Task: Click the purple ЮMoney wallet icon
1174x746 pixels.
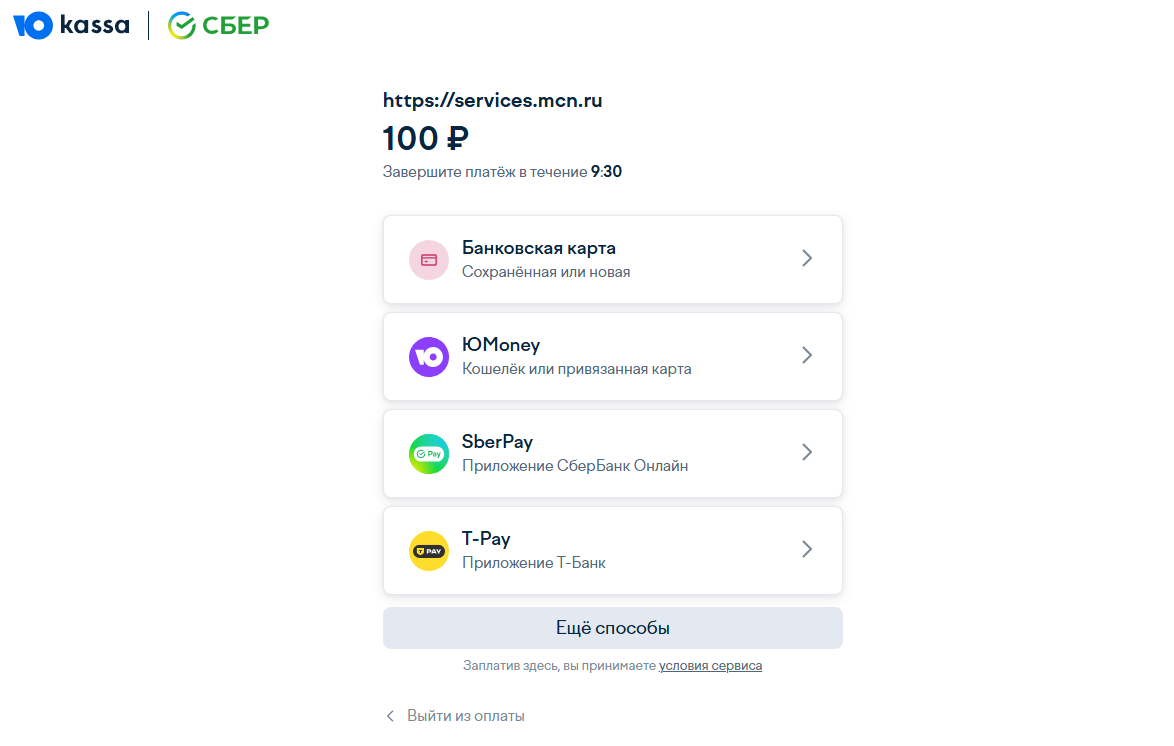Action: point(428,357)
